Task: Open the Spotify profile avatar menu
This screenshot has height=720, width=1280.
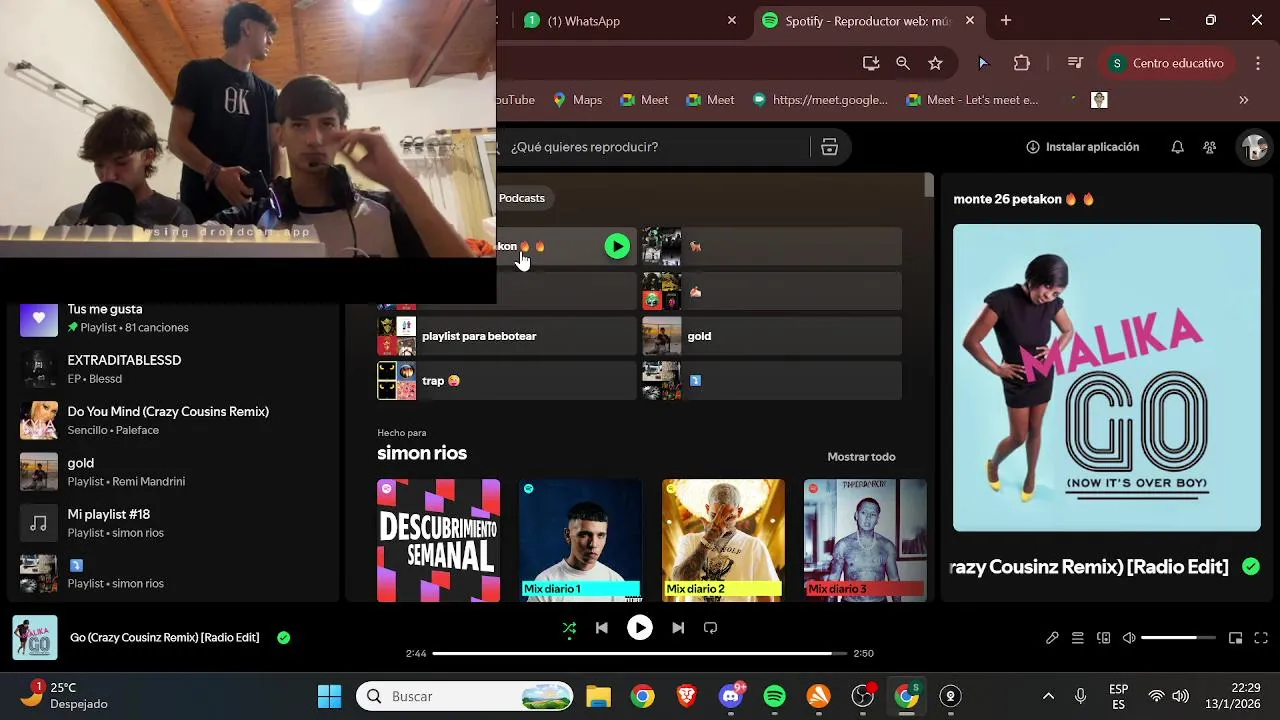Action: tap(1254, 147)
